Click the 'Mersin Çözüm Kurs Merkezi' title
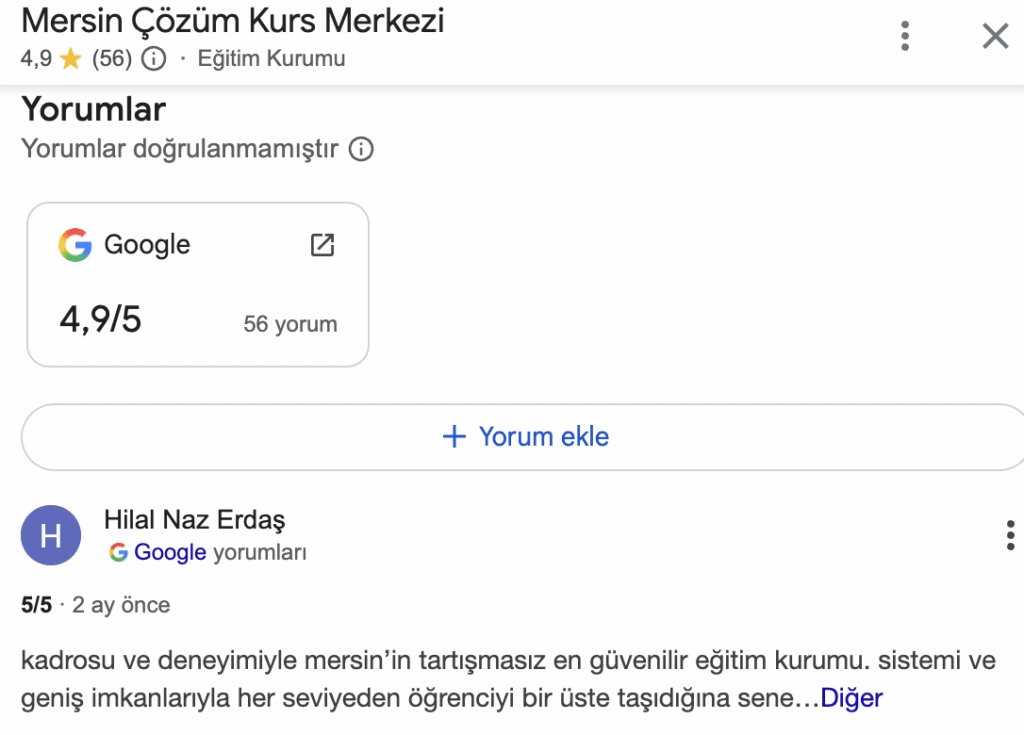 point(232,20)
